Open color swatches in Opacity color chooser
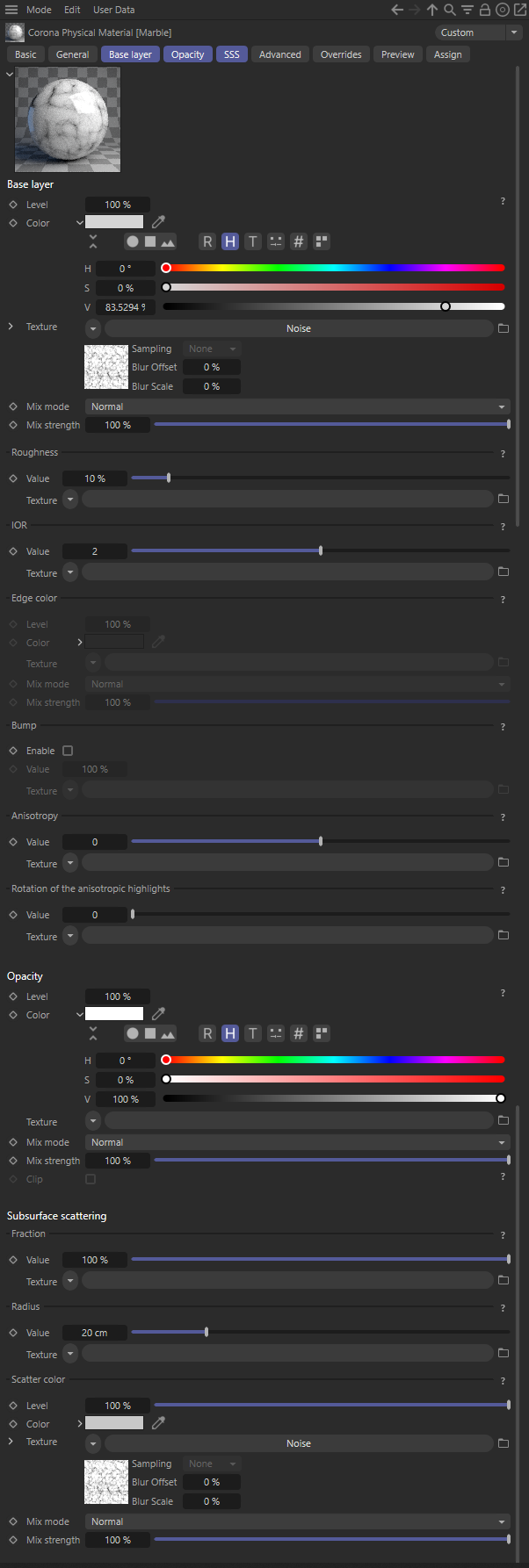 (322, 1033)
